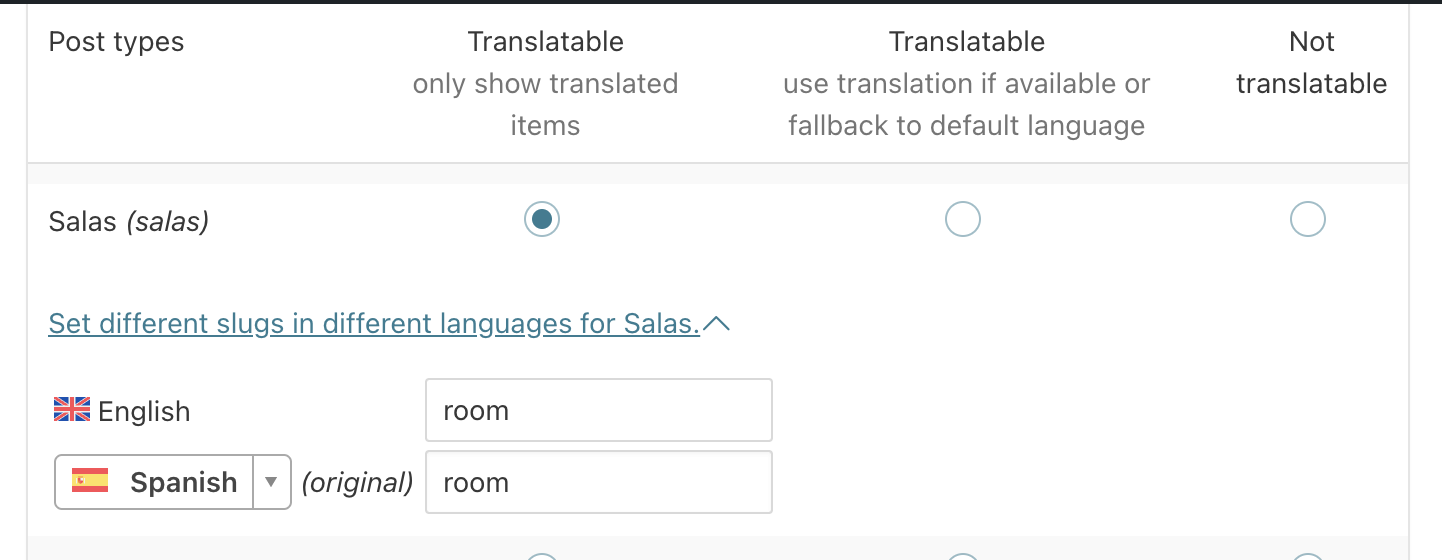Click 'Translatable use translation if available' header
The image size is (1442, 560).
click(966, 84)
